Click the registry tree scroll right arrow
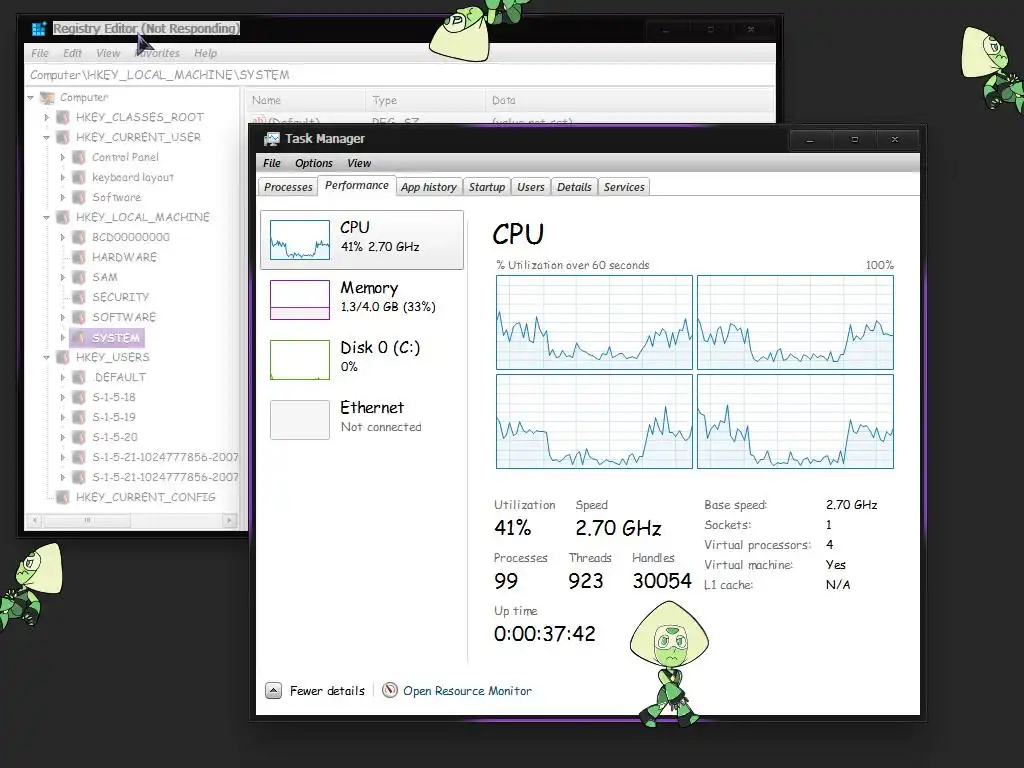 [x=229, y=520]
